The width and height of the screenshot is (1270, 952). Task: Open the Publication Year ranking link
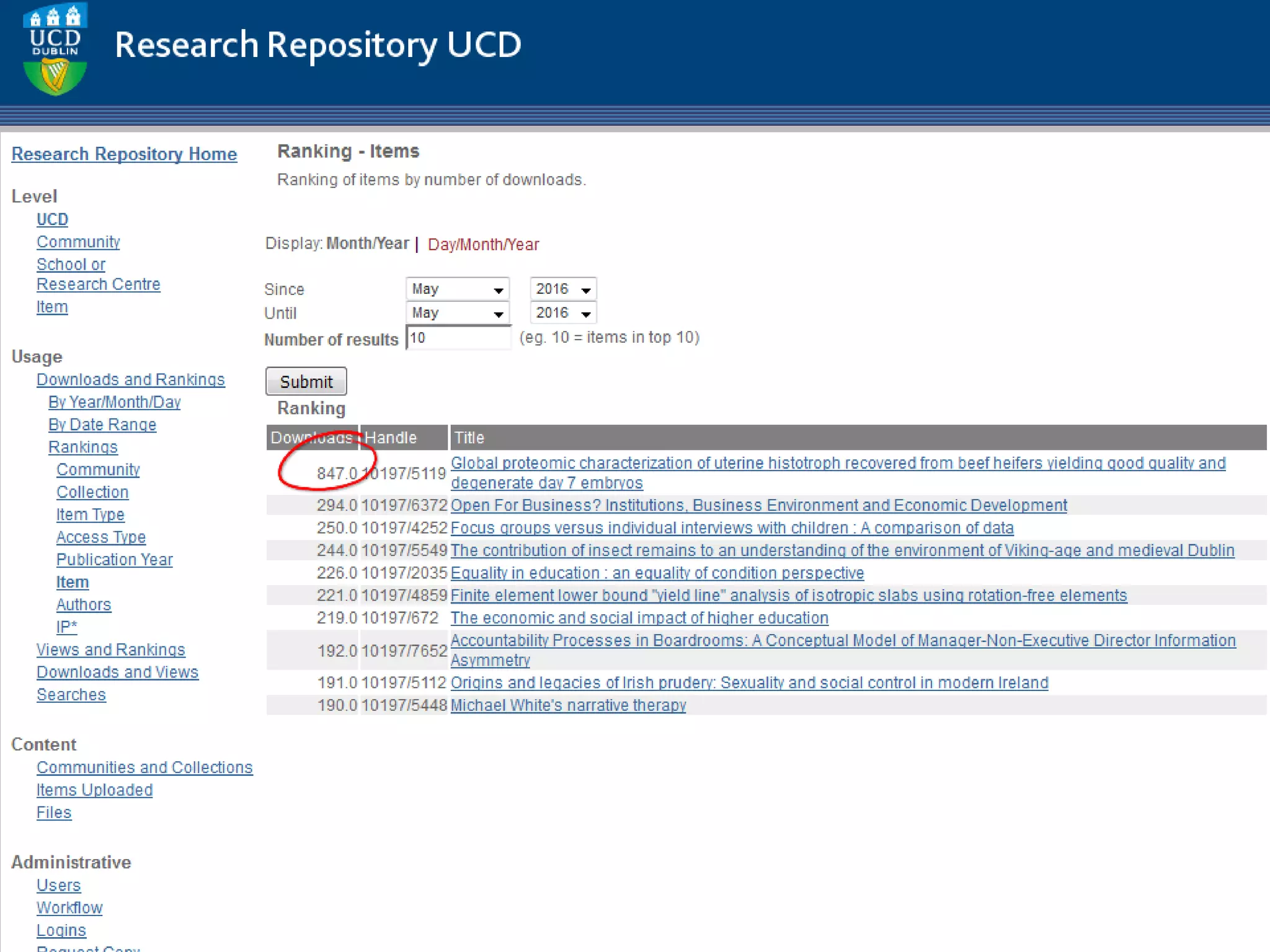click(114, 559)
